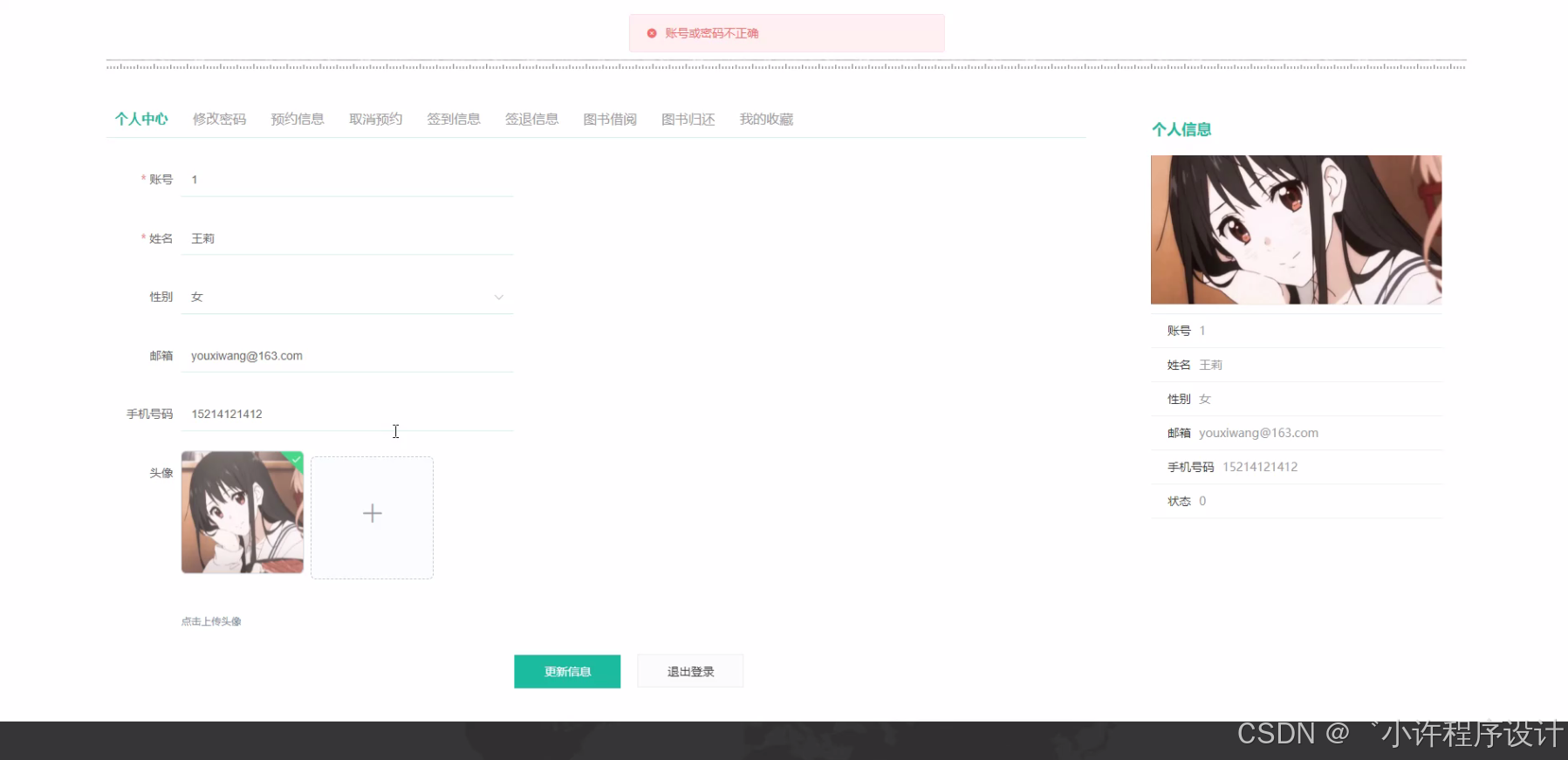
Task: Click the 头像 field label
Action: 161,473
